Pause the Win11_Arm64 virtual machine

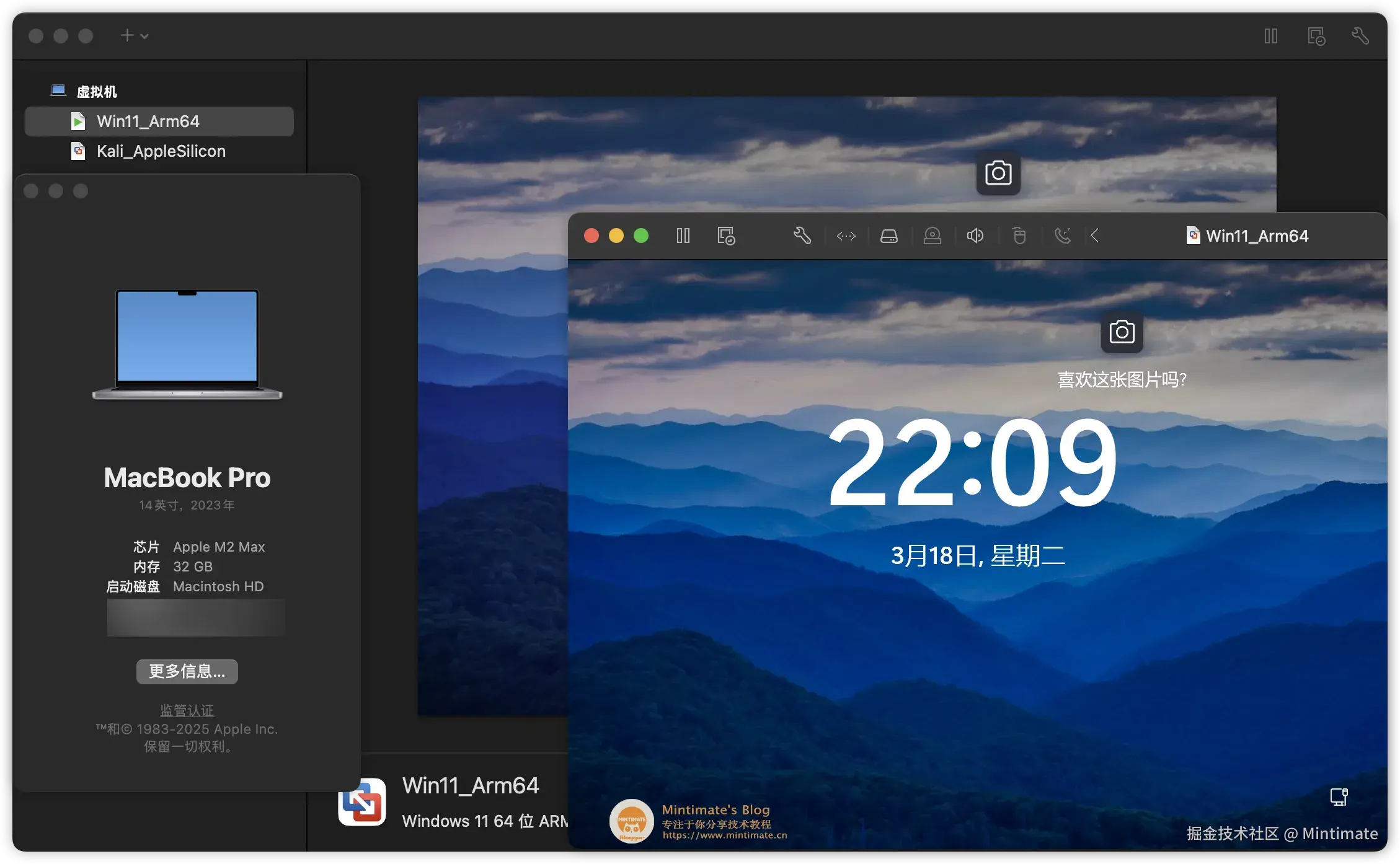click(683, 236)
